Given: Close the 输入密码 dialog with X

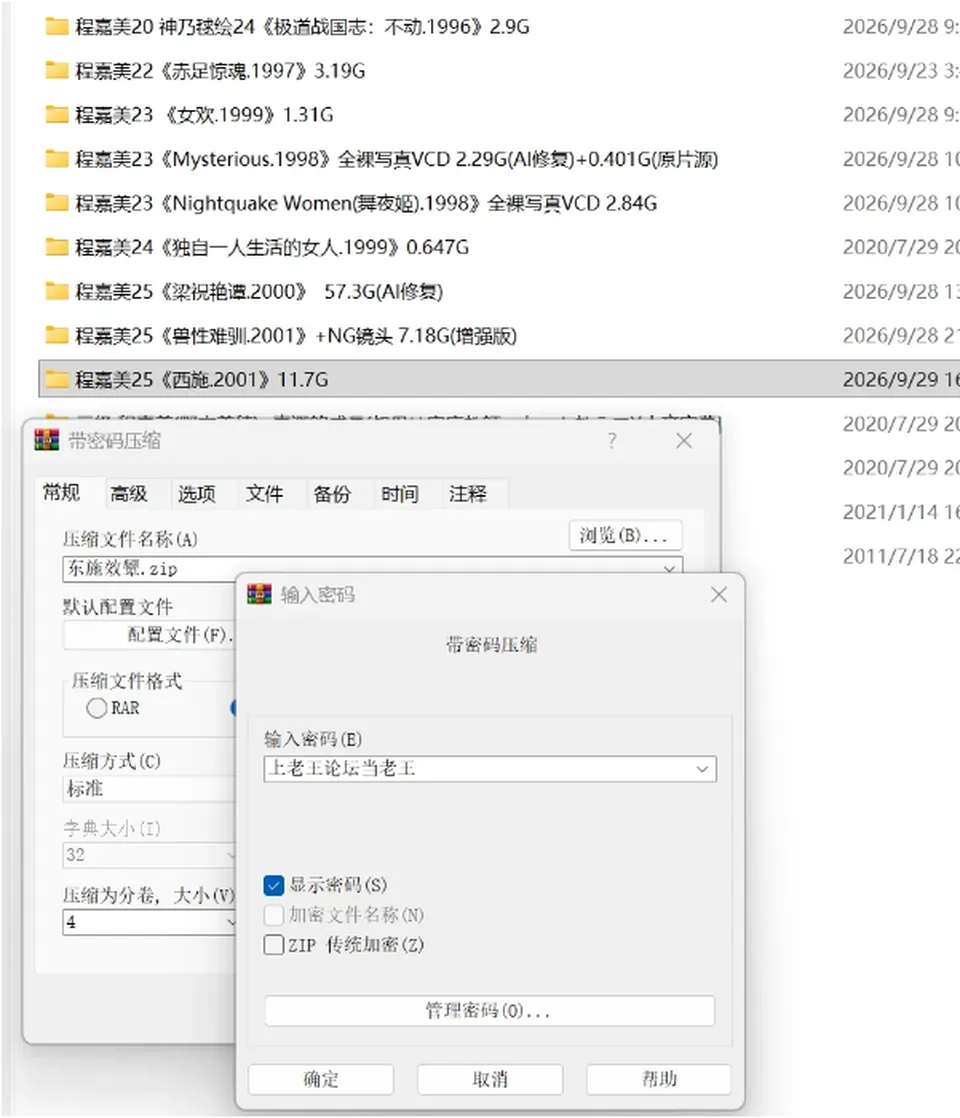Looking at the screenshot, I should point(719,595).
